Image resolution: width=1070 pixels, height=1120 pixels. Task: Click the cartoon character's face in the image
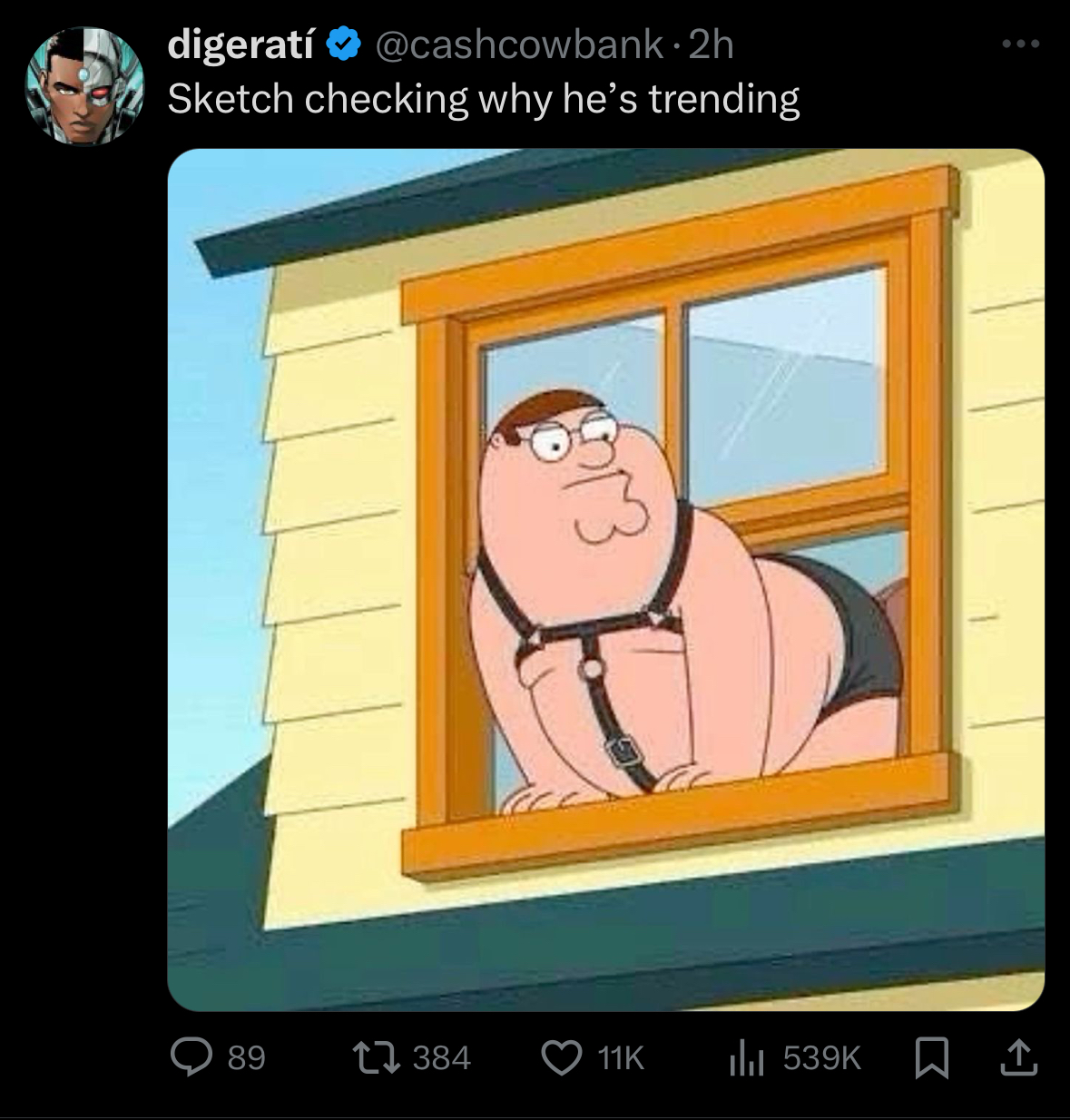click(x=581, y=472)
